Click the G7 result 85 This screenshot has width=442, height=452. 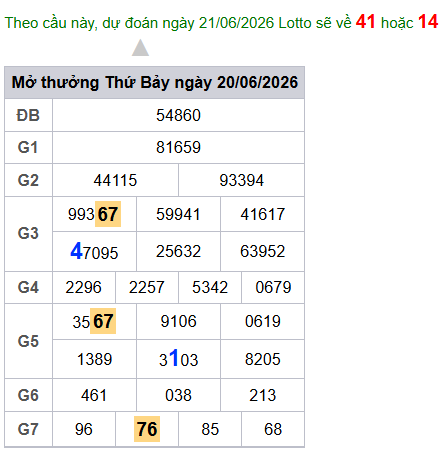pos(210,429)
